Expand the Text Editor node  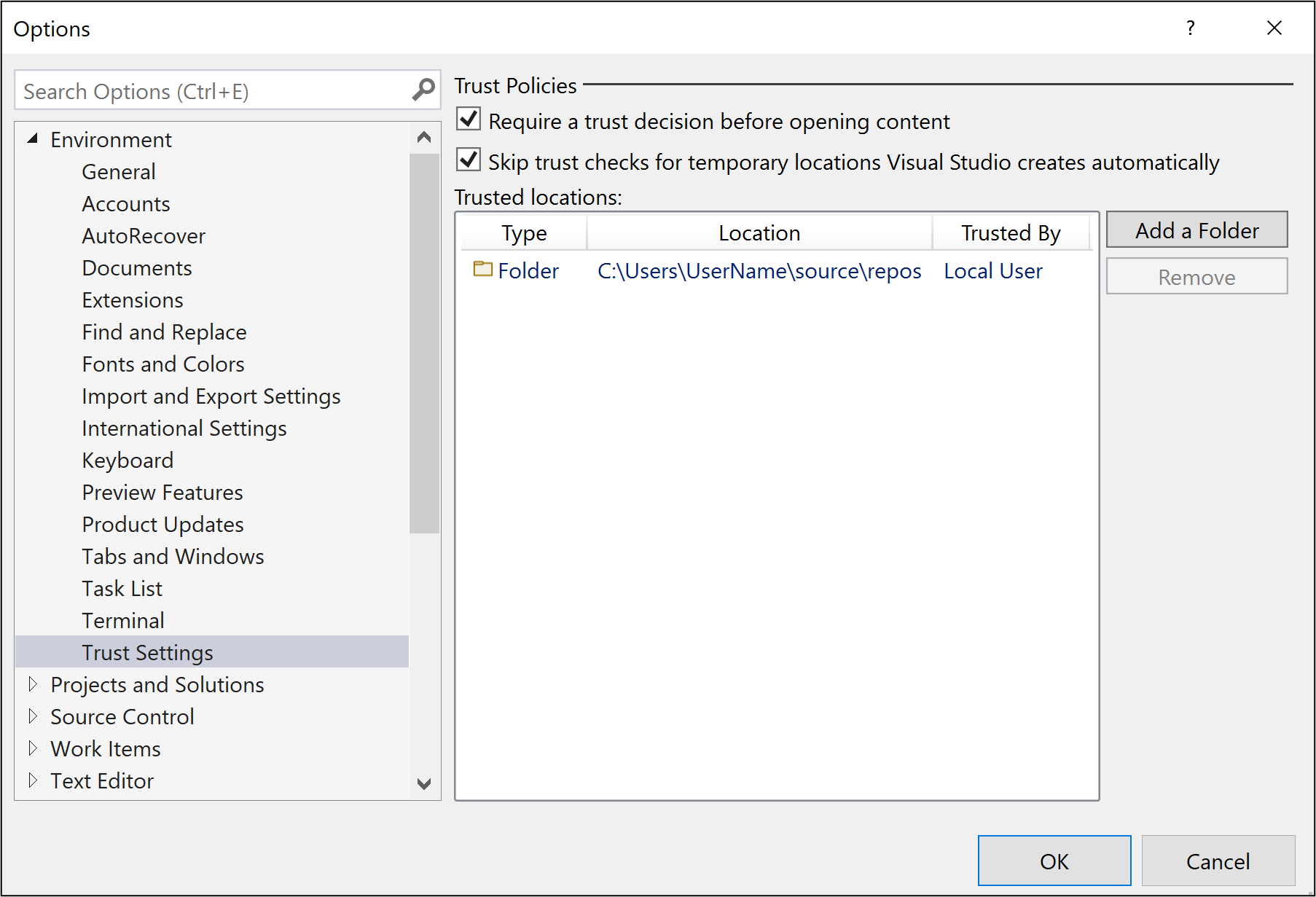pos(34,780)
